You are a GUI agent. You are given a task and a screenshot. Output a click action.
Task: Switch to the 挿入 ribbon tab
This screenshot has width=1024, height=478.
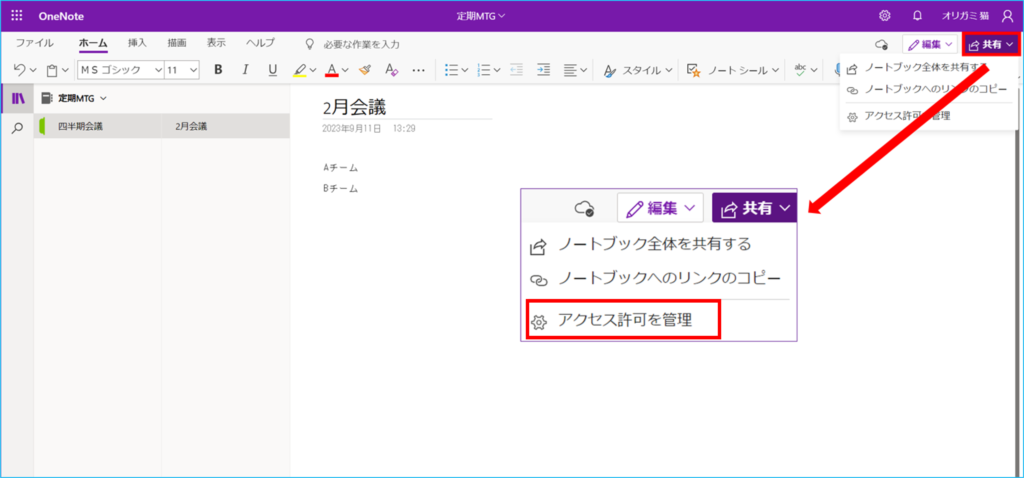(137, 43)
